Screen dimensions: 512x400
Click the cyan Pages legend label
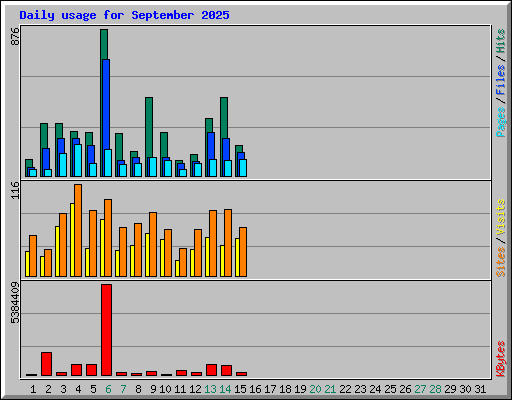pos(501,122)
